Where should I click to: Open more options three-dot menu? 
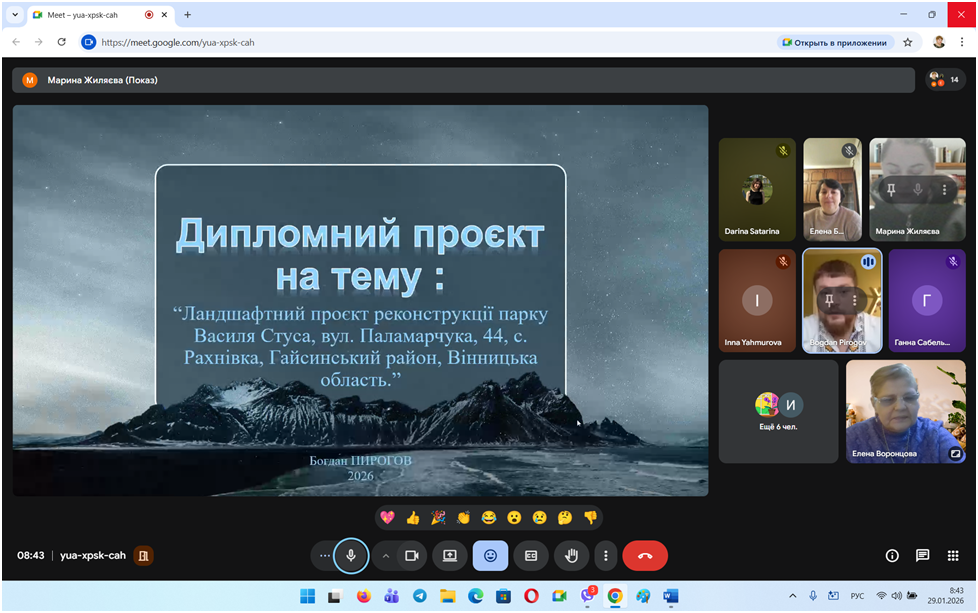pyautogui.click(x=605, y=555)
